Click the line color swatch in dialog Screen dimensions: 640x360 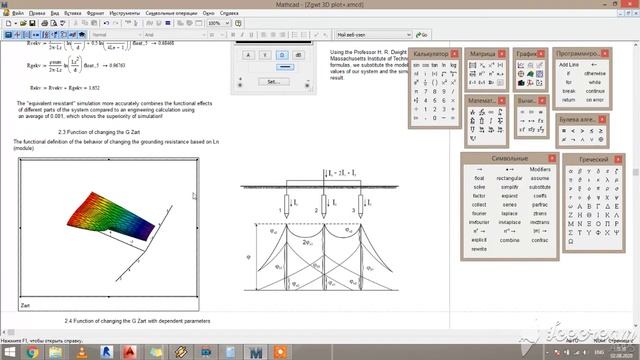click(284, 67)
